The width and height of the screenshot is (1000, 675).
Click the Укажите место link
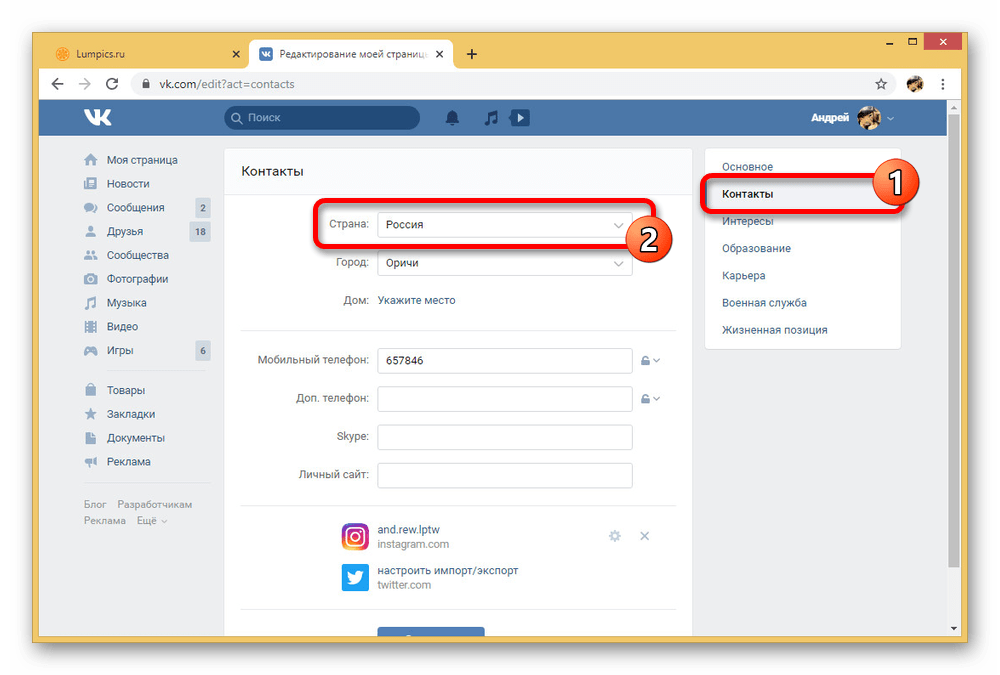[x=416, y=300]
